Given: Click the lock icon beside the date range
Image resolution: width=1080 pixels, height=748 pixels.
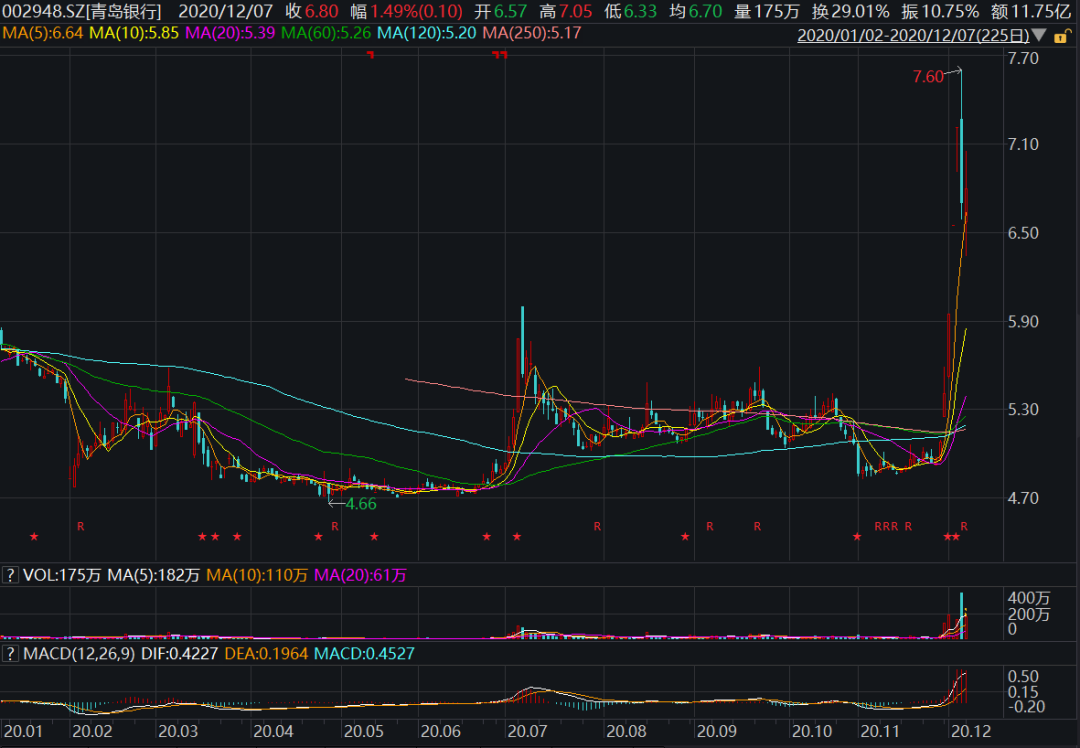Looking at the screenshot, I should tap(1061, 35).
